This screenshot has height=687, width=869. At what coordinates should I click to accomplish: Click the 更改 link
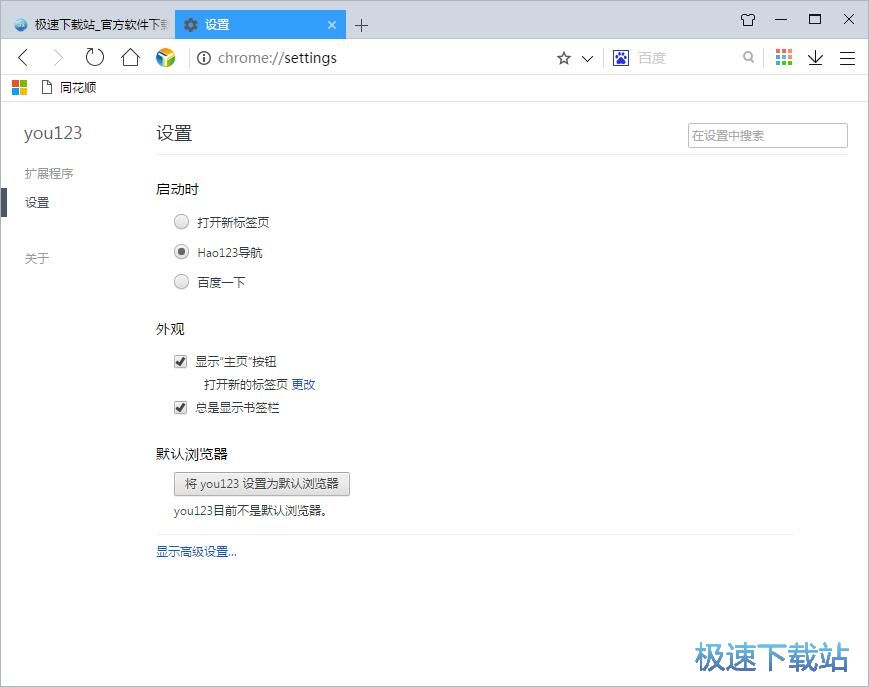click(x=303, y=384)
